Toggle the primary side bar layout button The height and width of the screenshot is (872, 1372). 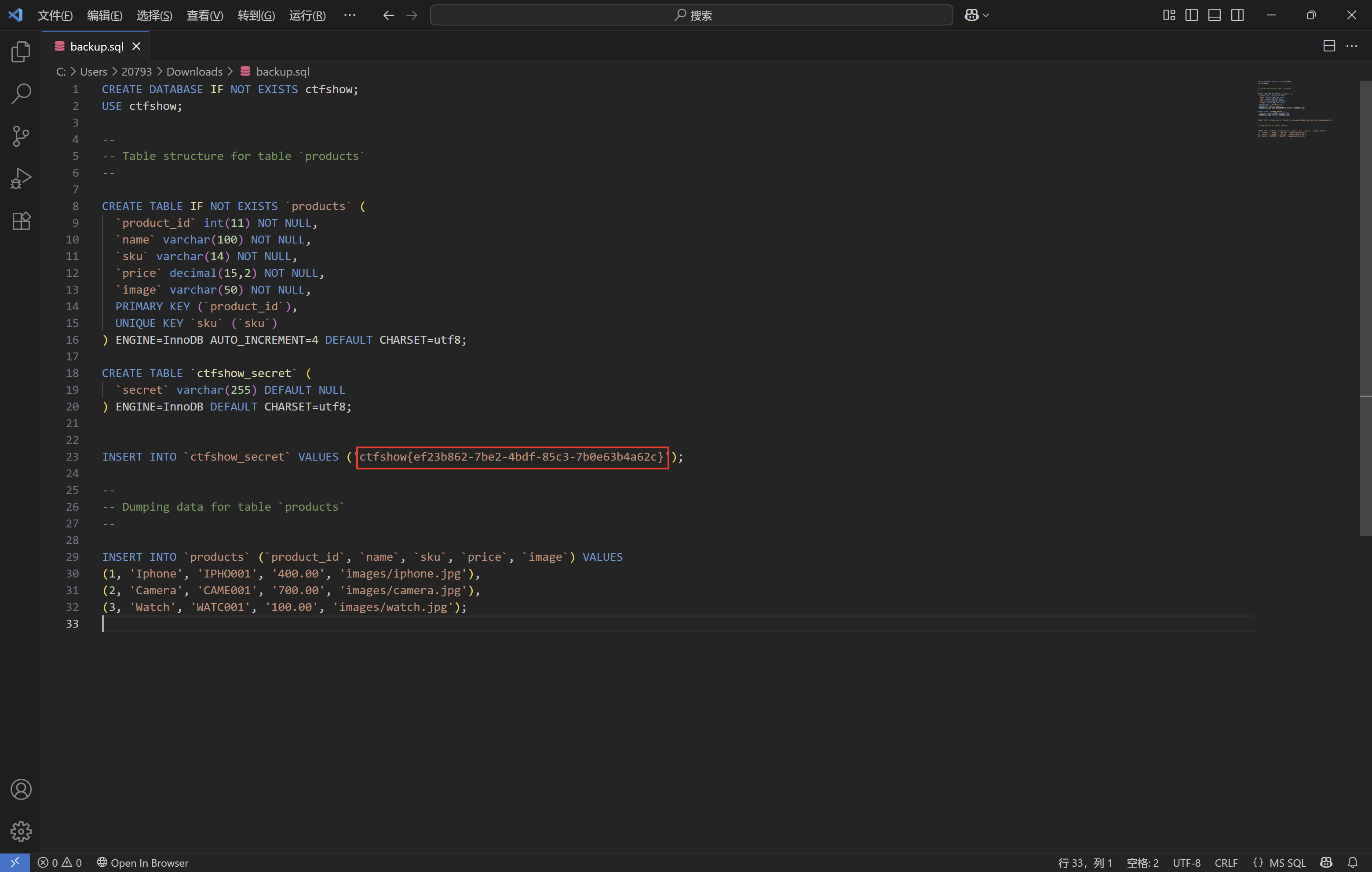pyautogui.click(x=1191, y=15)
